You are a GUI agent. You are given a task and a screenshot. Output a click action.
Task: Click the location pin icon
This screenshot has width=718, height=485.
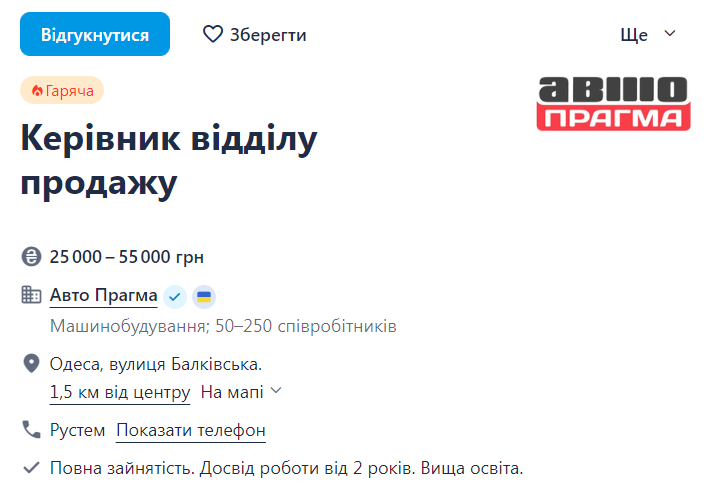pos(31,364)
